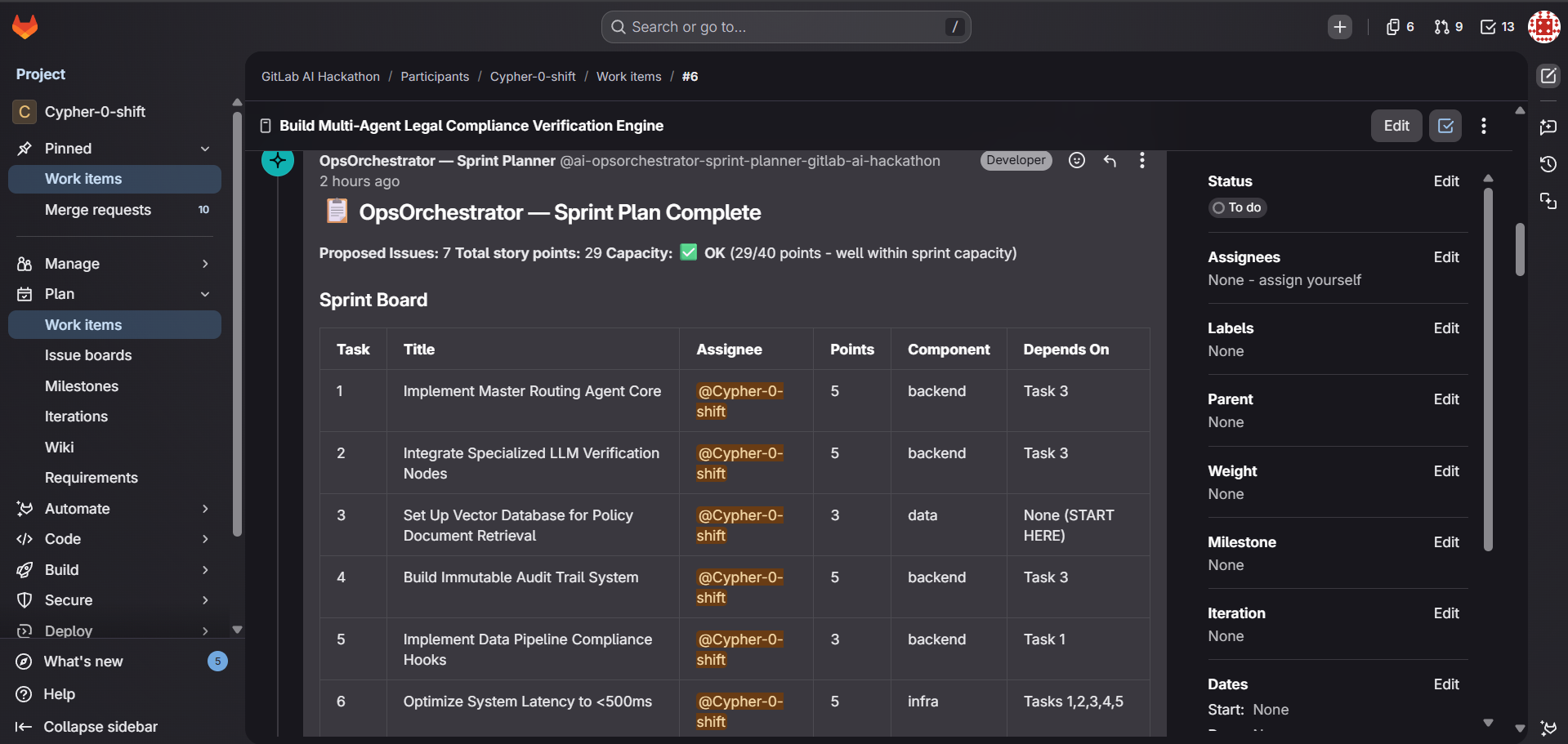Click the compose pencil icon in right rail

pos(1548,76)
